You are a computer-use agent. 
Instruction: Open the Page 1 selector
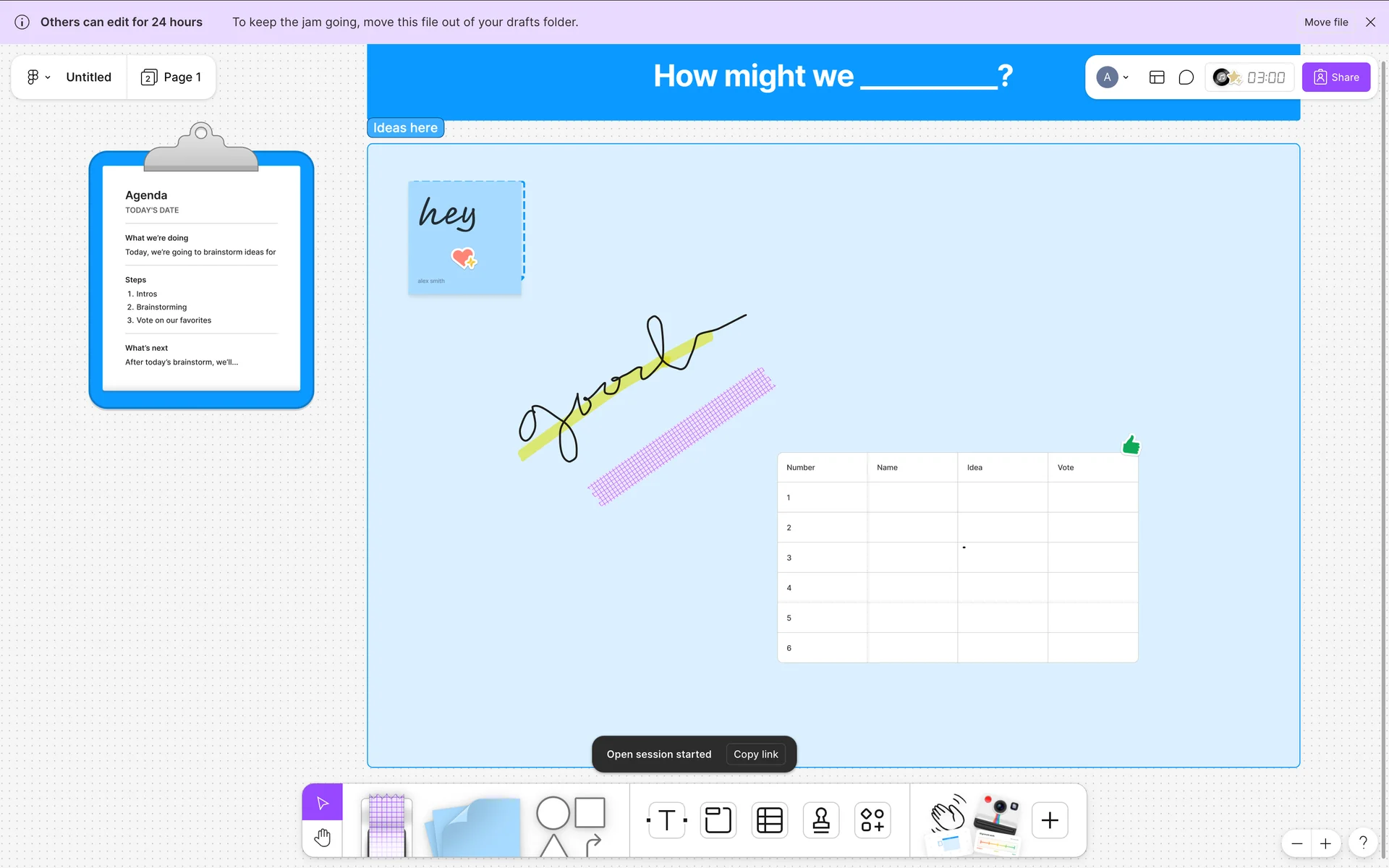[x=171, y=77]
